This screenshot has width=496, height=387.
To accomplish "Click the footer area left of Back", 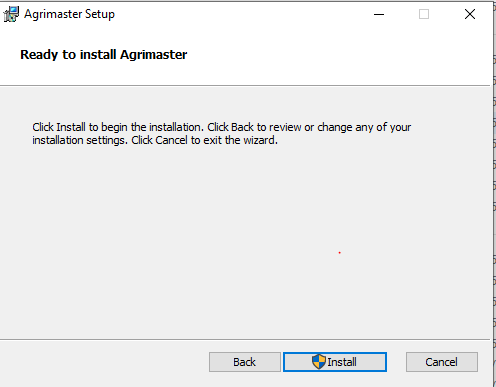I will tap(103, 362).
